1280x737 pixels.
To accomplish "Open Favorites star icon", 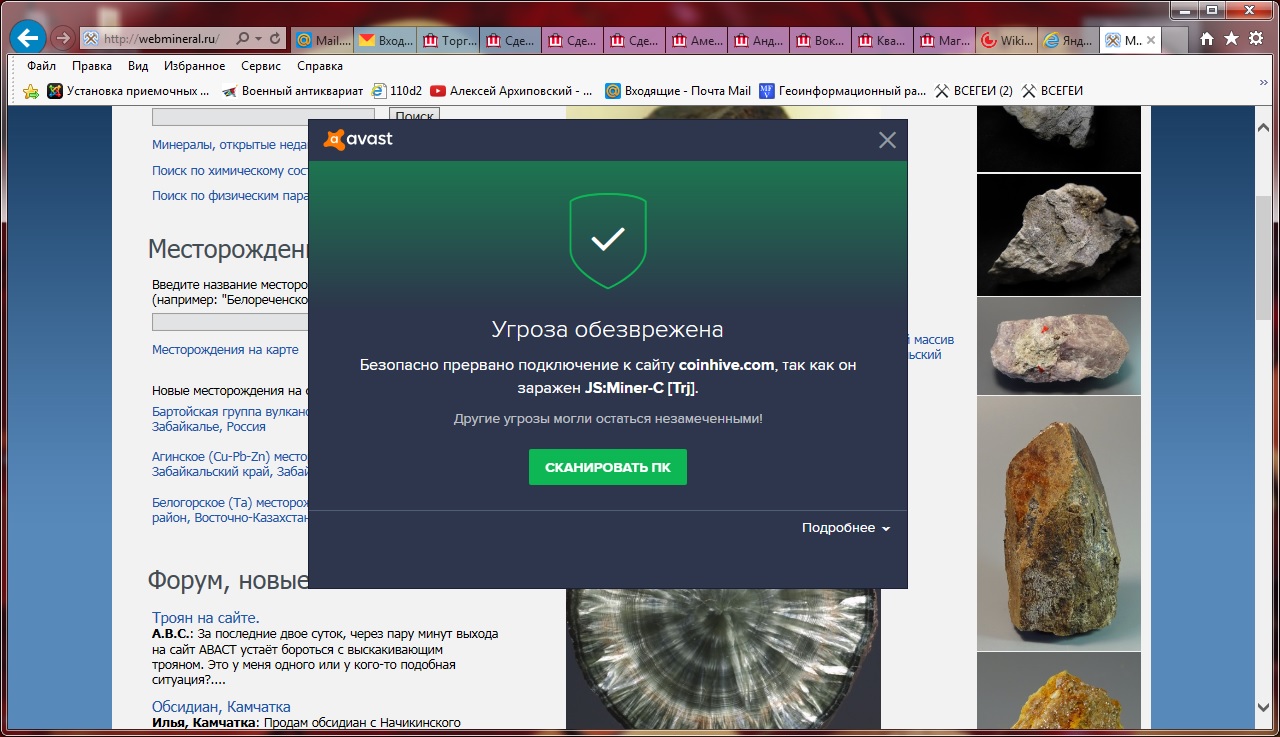I will coord(1231,39).
